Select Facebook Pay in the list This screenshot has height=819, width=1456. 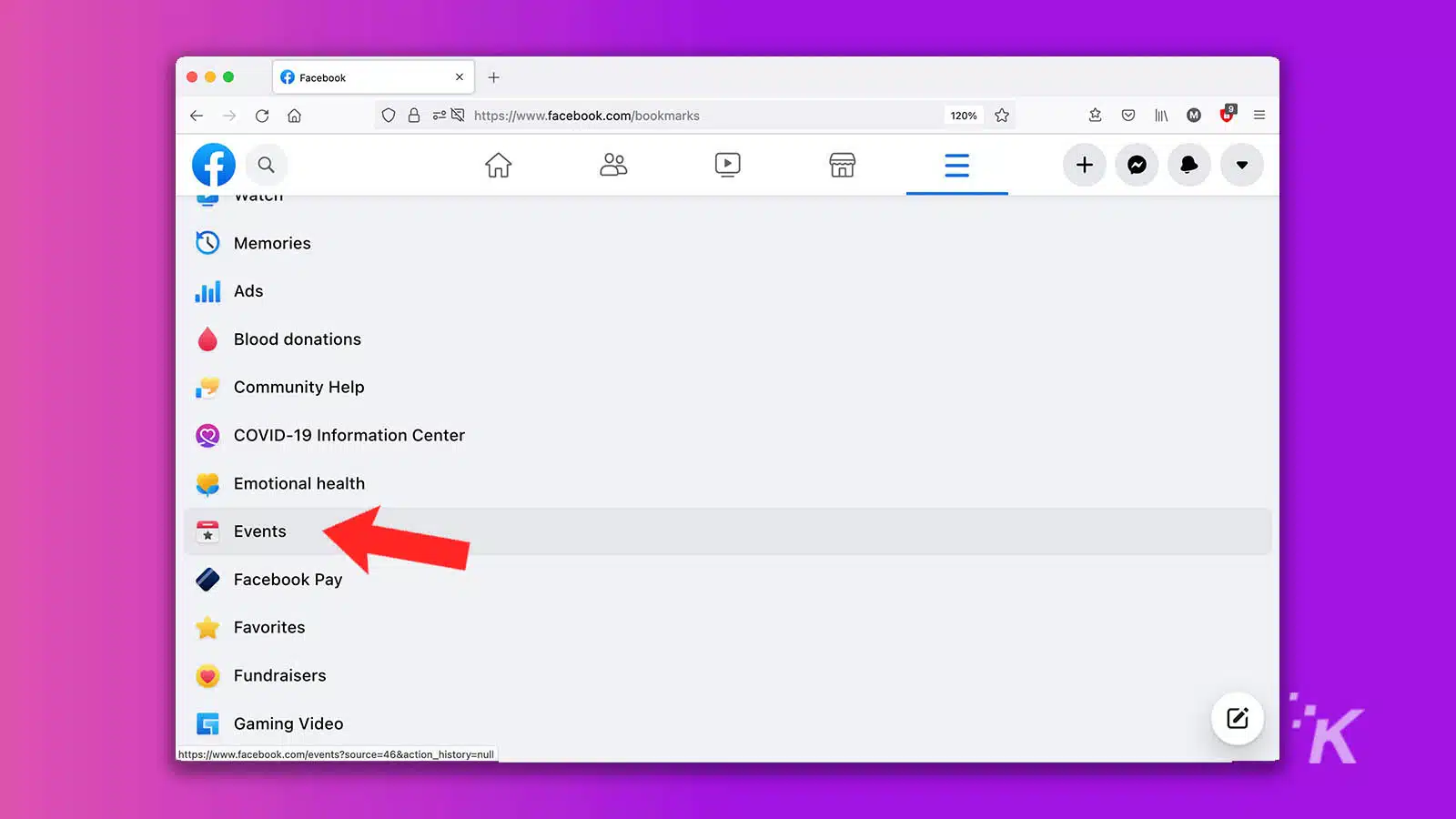coord(288,580)
